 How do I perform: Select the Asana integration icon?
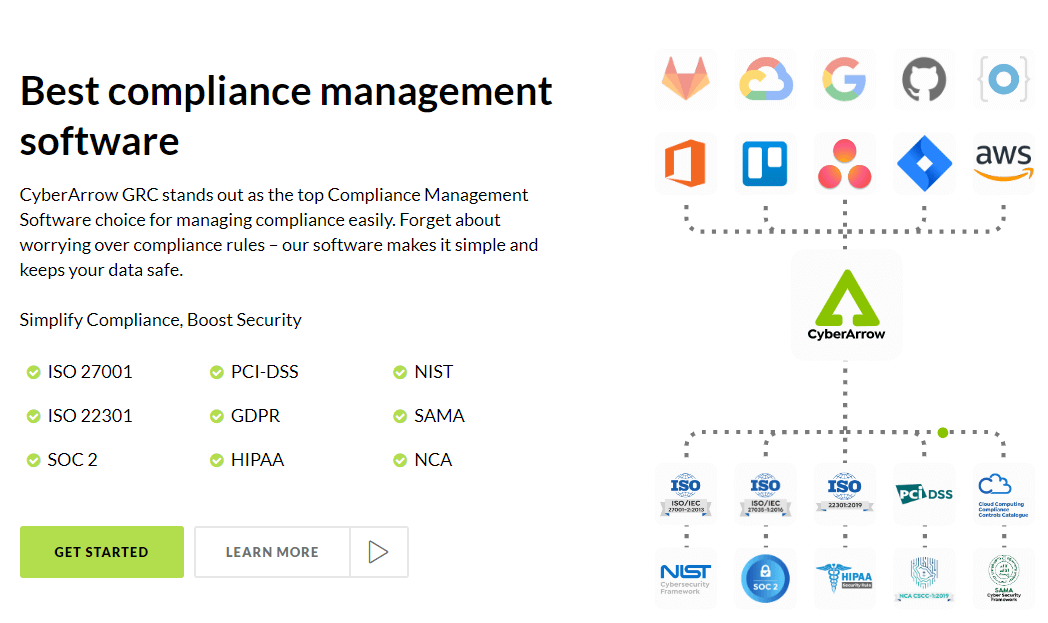(844, 162)
